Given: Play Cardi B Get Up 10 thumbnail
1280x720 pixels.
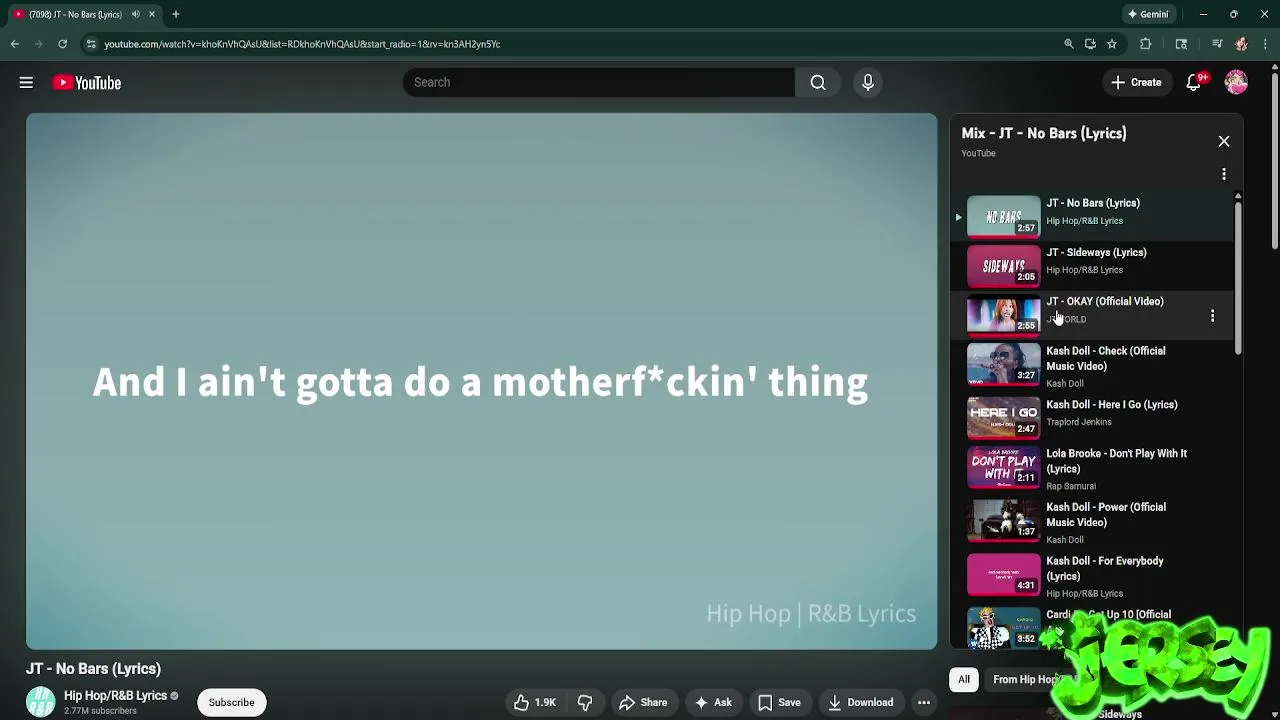Looking at the screenshot, I should (x=1003, y=628).
